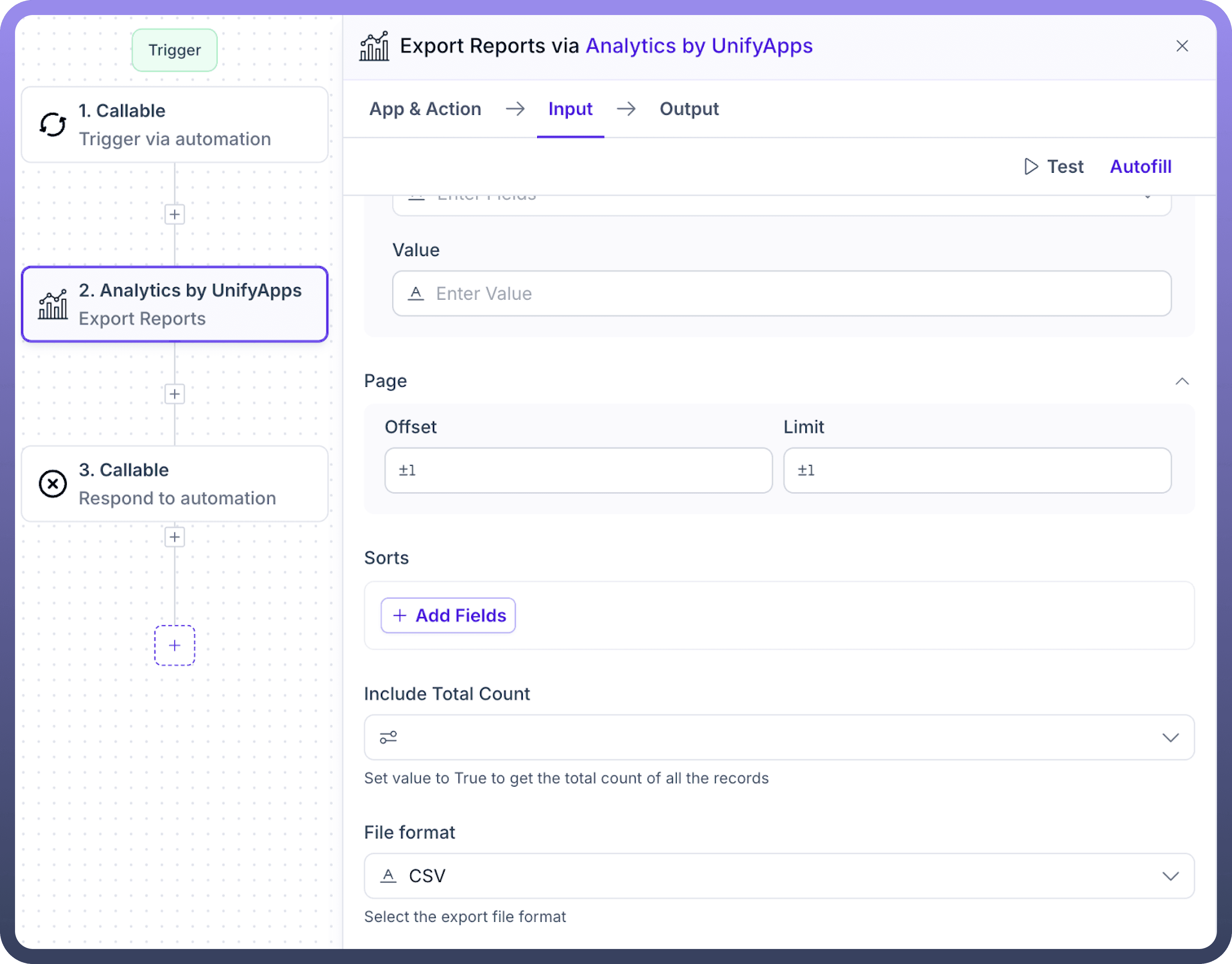Viewport: 1232px width, 964px height.
Task: Click the plus between steps 1 and 2
Action: 175,215
